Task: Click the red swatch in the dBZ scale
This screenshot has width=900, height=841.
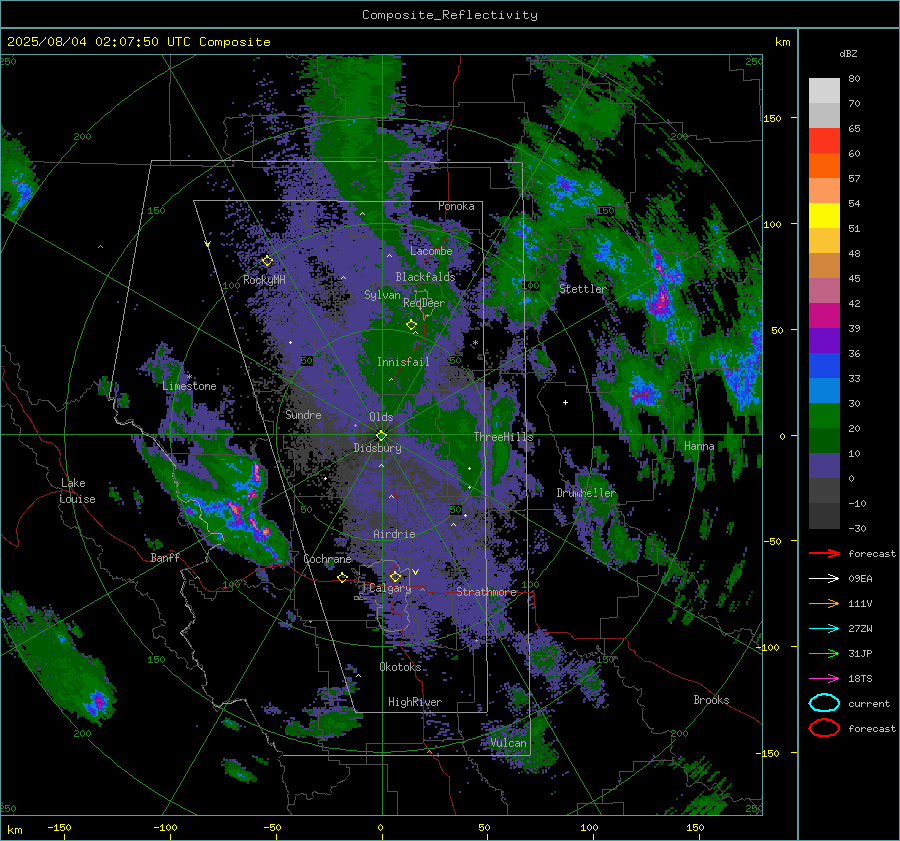Action: (x=824, y=141)
